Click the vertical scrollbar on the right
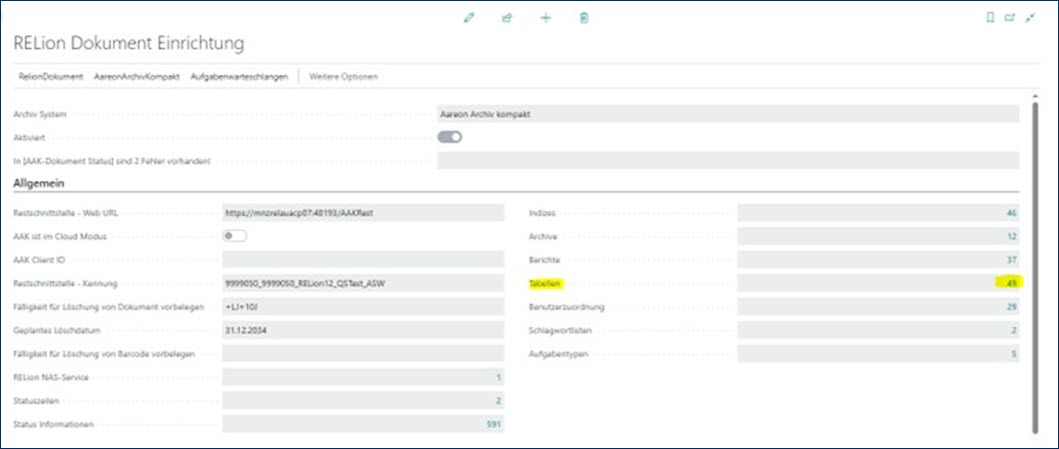The width and height of the screenshot is (1059, 449). tap(1033, 260)
